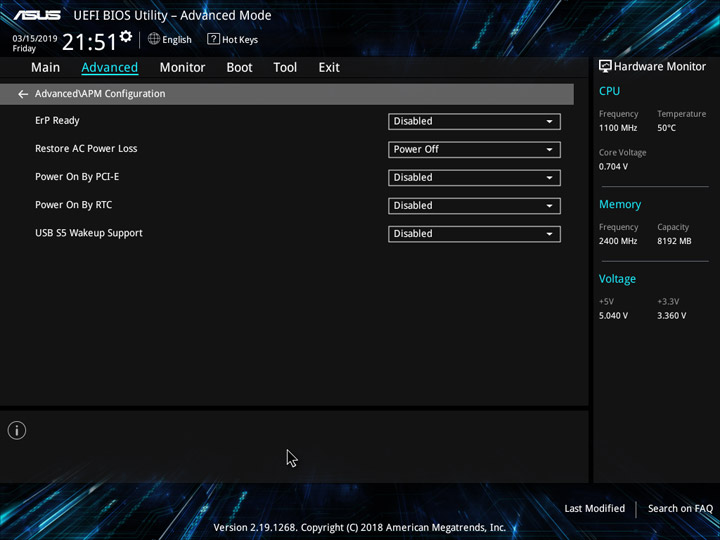Click the back arrow beside Advanced\APM Configuration

23,94
